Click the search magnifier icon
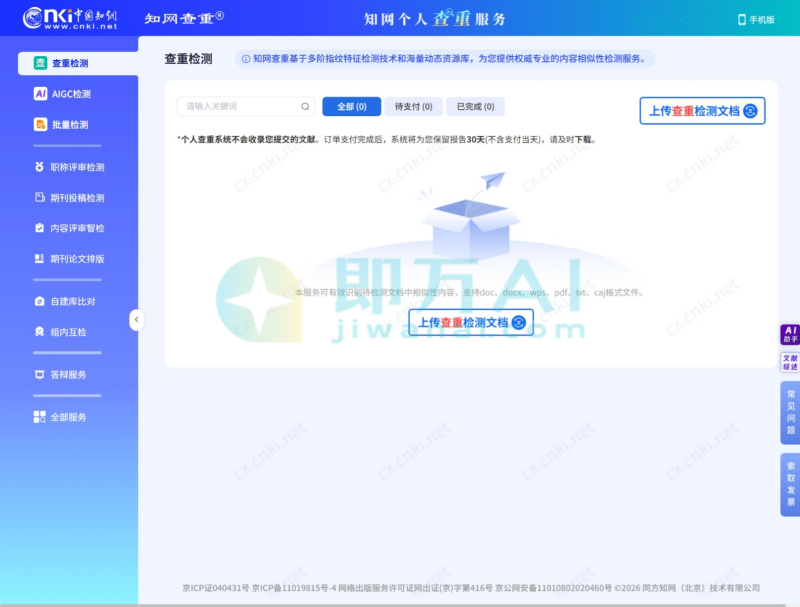This screenshot has height=607, width=800. [x=304, y=107]
